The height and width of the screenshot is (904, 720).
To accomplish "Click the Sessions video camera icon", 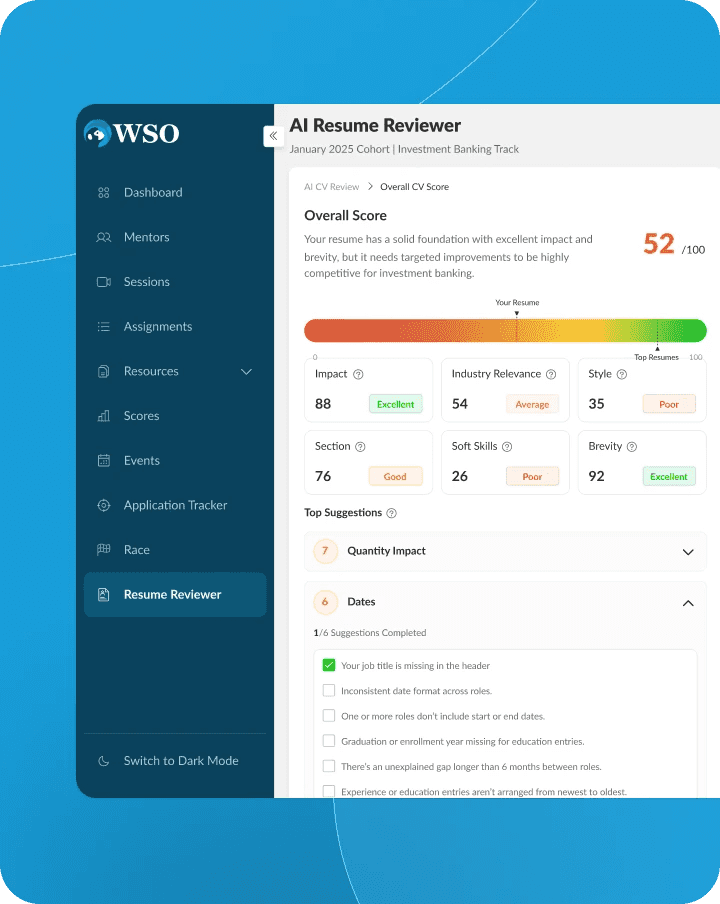I will [x=104, y=282].
